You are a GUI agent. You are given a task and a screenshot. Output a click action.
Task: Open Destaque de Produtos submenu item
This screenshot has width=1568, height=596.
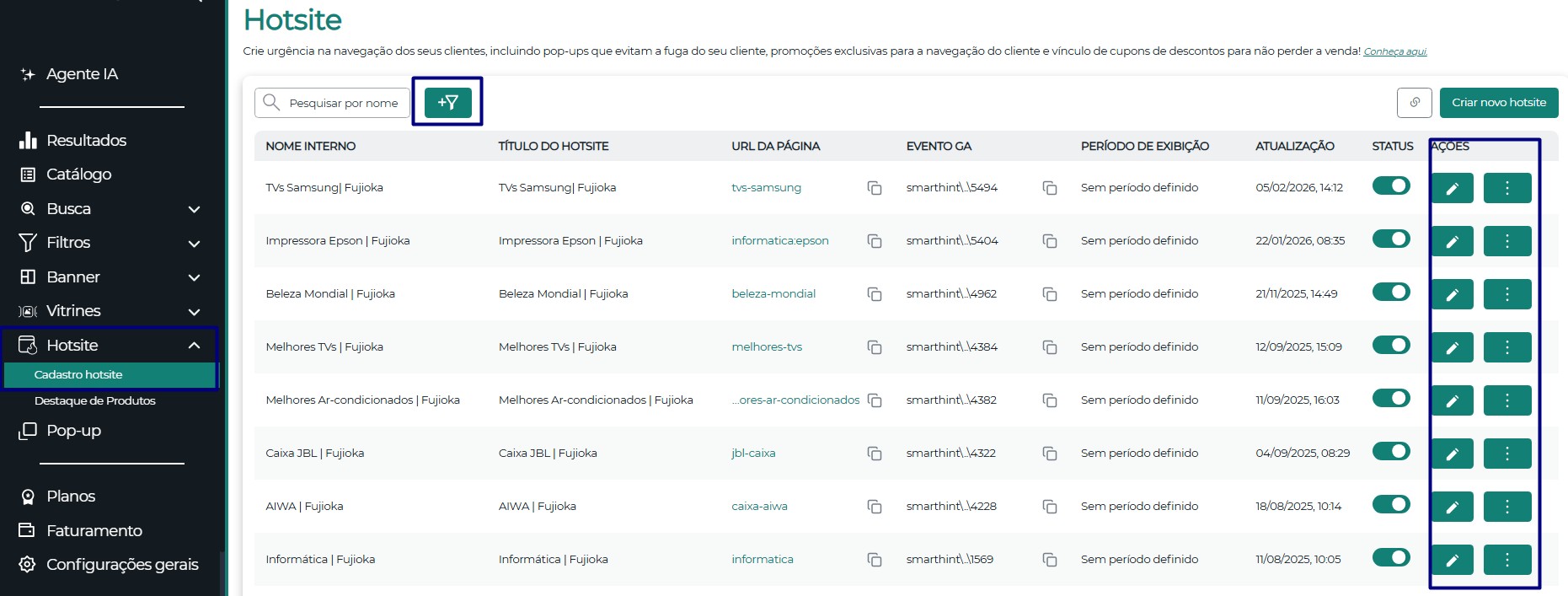94,400
